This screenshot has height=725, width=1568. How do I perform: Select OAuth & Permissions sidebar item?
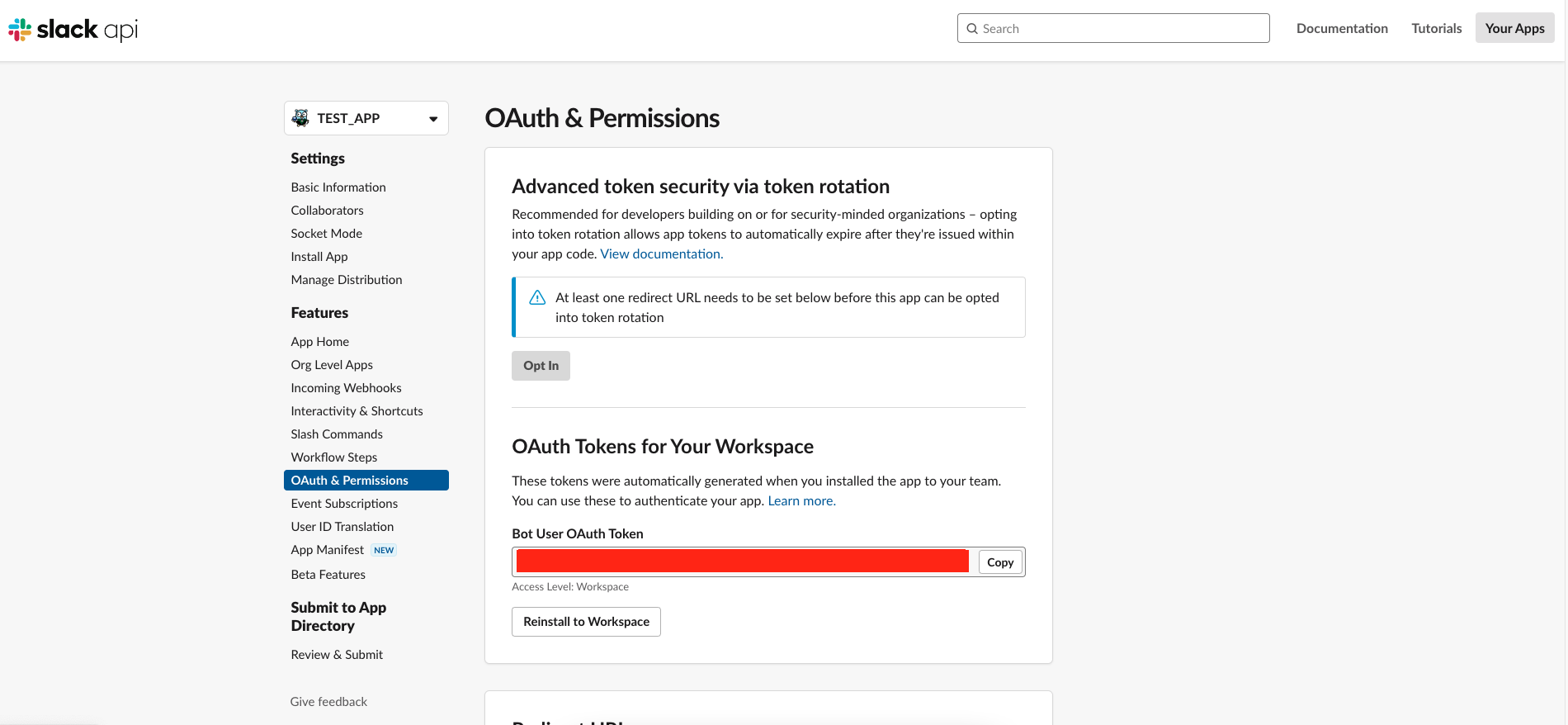[x=366, y=481]
